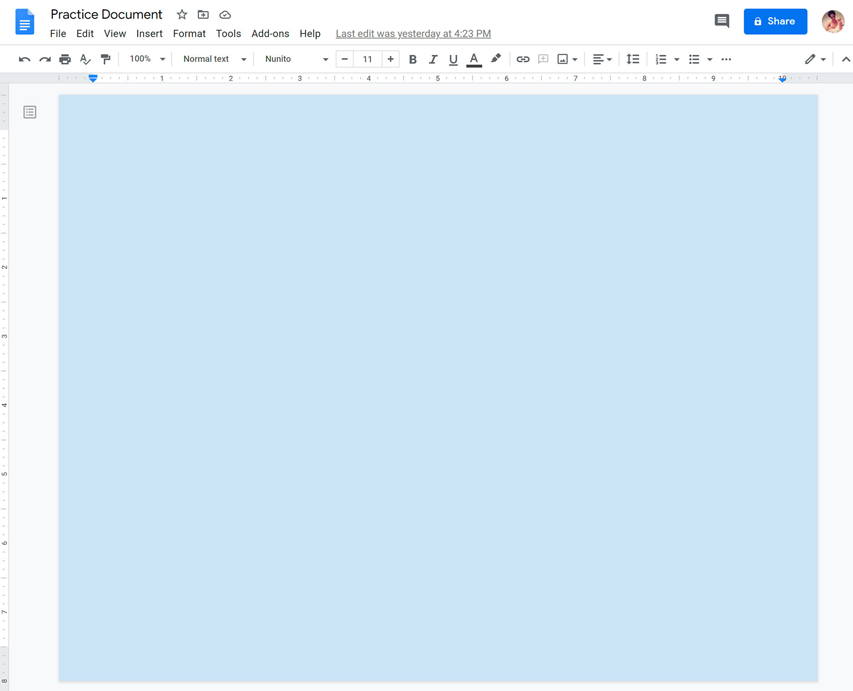Toggle underline formatting
853x691 pixels.
pyautogui.click(x=452, y=59)
